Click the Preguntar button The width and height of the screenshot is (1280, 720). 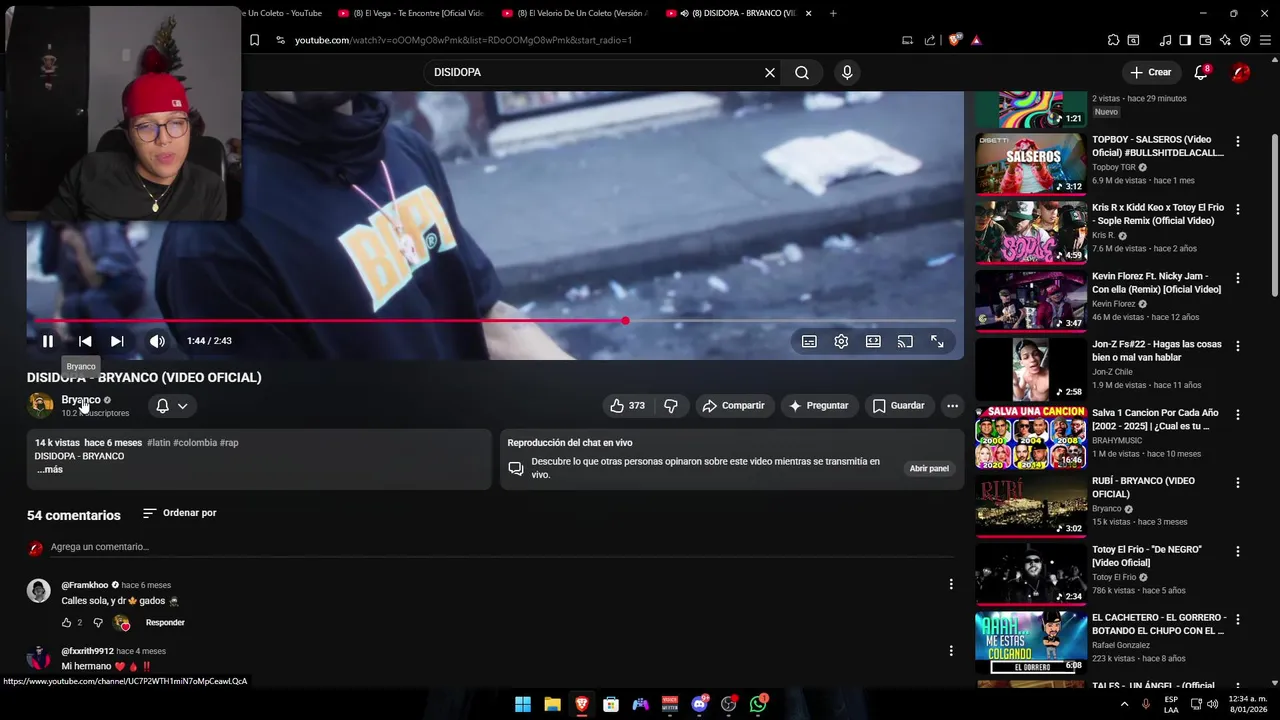tap(818, 405)
